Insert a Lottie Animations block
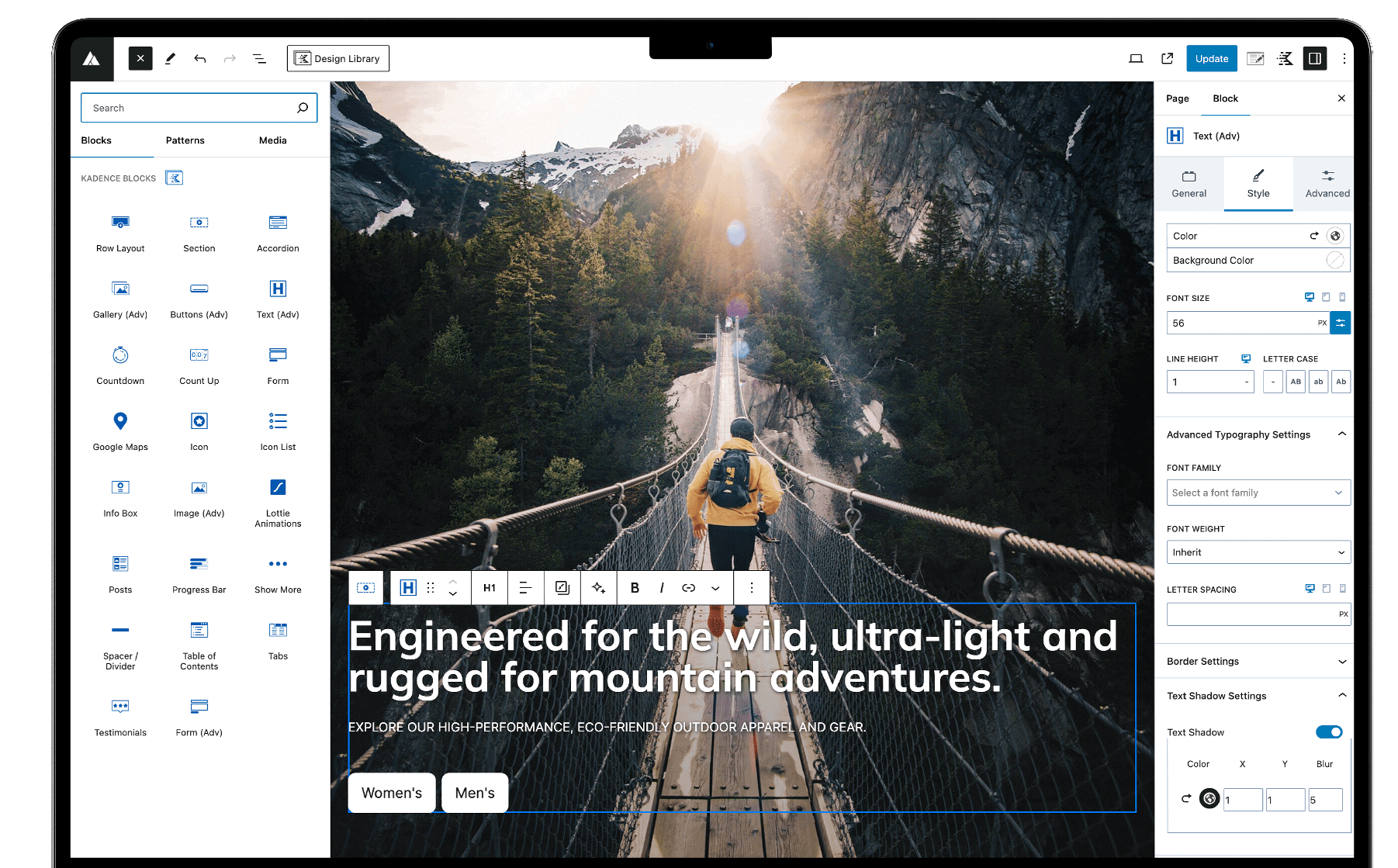This screenshot has height=868, width=1398. [277, 500]
